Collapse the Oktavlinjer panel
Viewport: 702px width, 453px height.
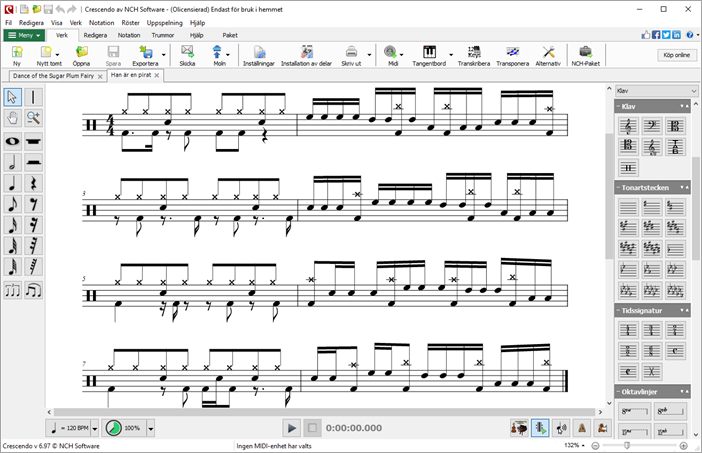pos(620,392)
